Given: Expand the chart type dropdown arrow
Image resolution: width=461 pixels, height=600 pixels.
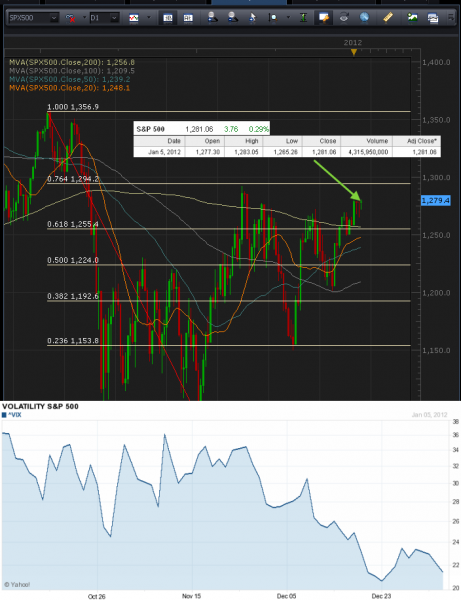Looking at the screenshot, I should coord(149,18).
